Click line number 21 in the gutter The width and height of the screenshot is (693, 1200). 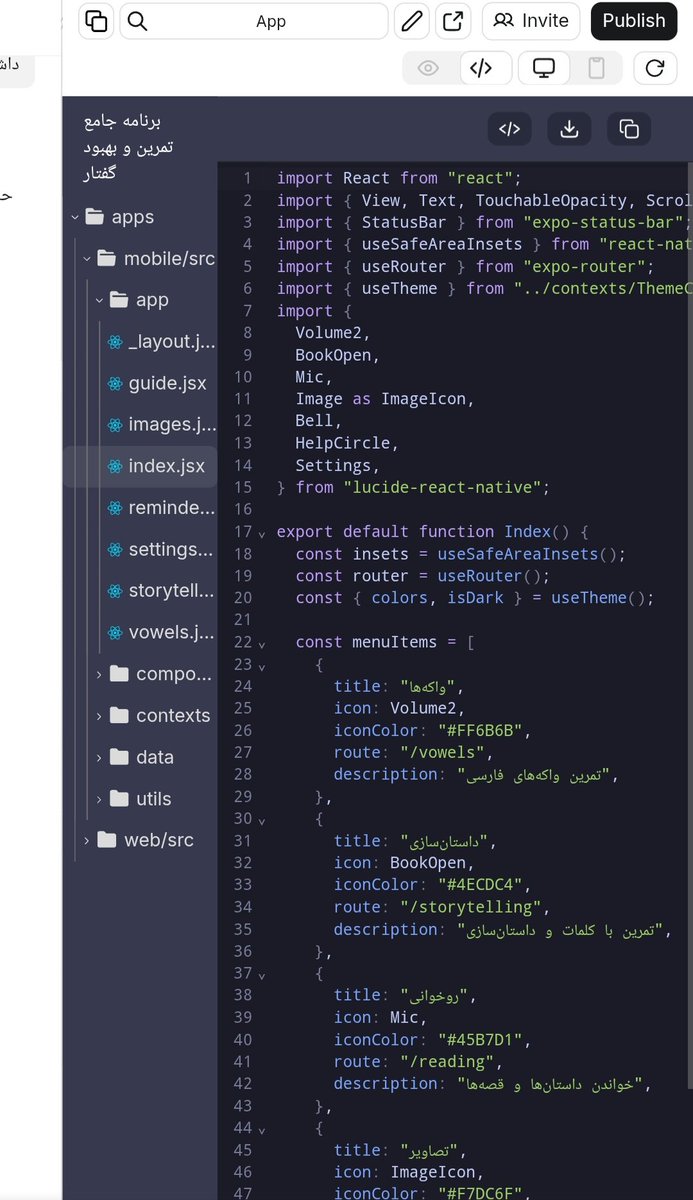(243, 620)
